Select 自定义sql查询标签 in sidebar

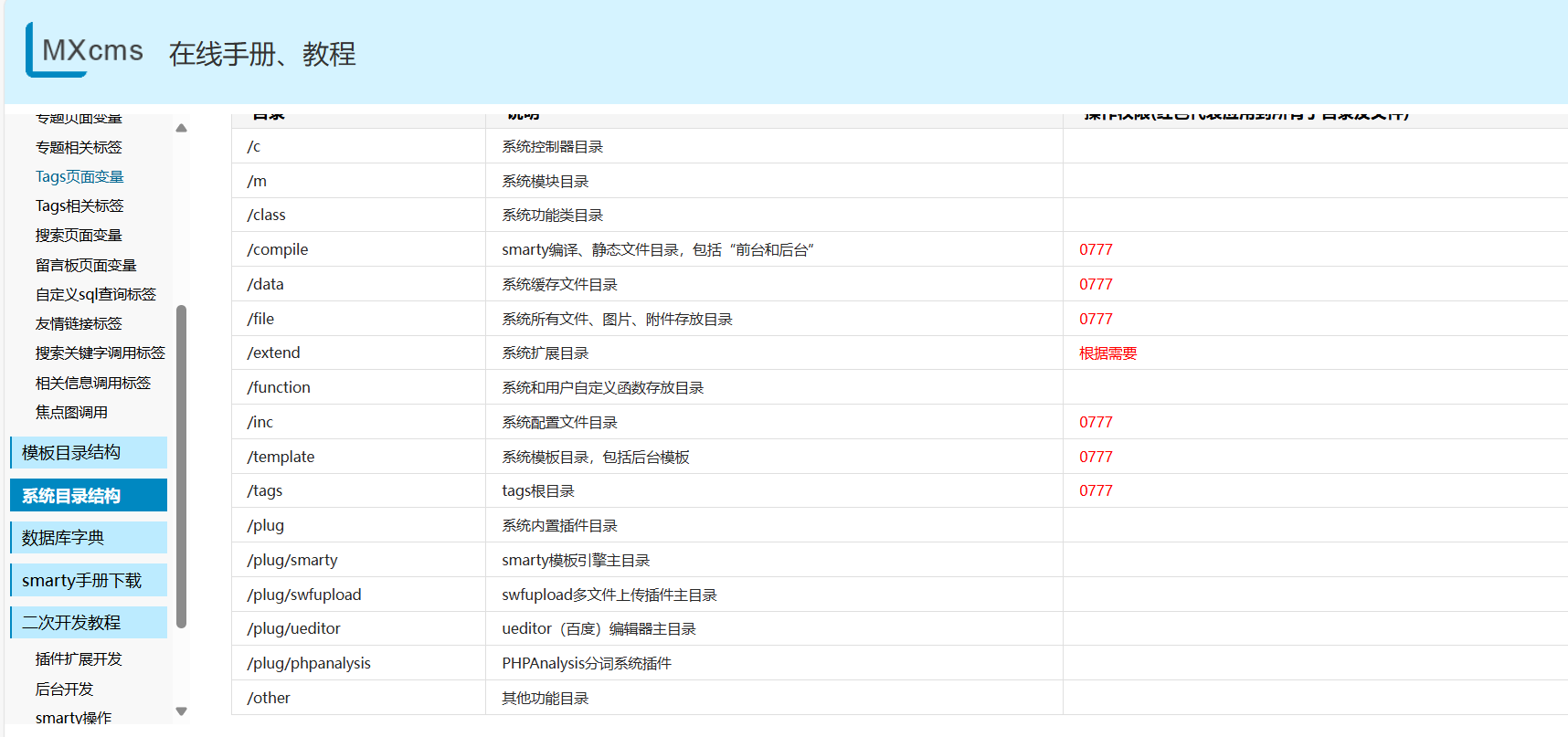click(96, 294)
